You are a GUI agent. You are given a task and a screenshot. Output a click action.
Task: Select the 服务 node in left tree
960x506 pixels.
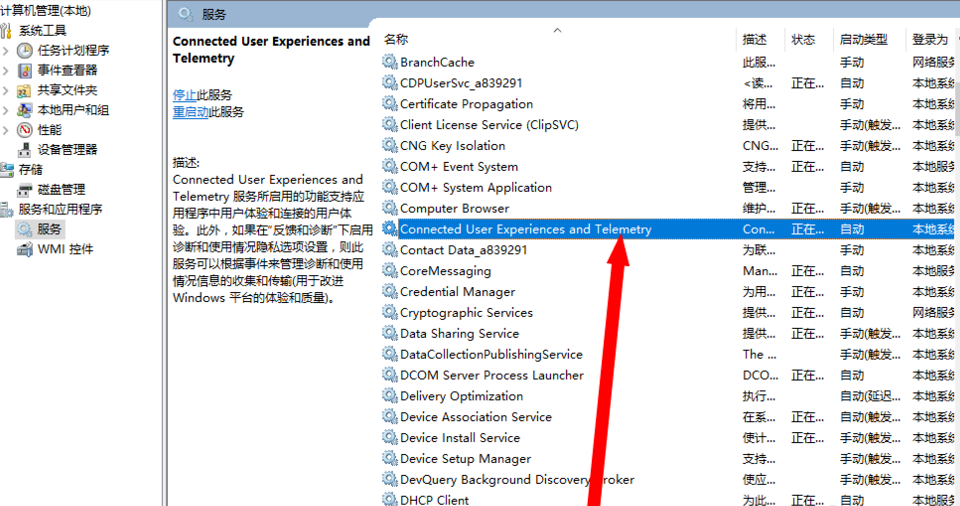pyautogui.click(x=49, y=229)
